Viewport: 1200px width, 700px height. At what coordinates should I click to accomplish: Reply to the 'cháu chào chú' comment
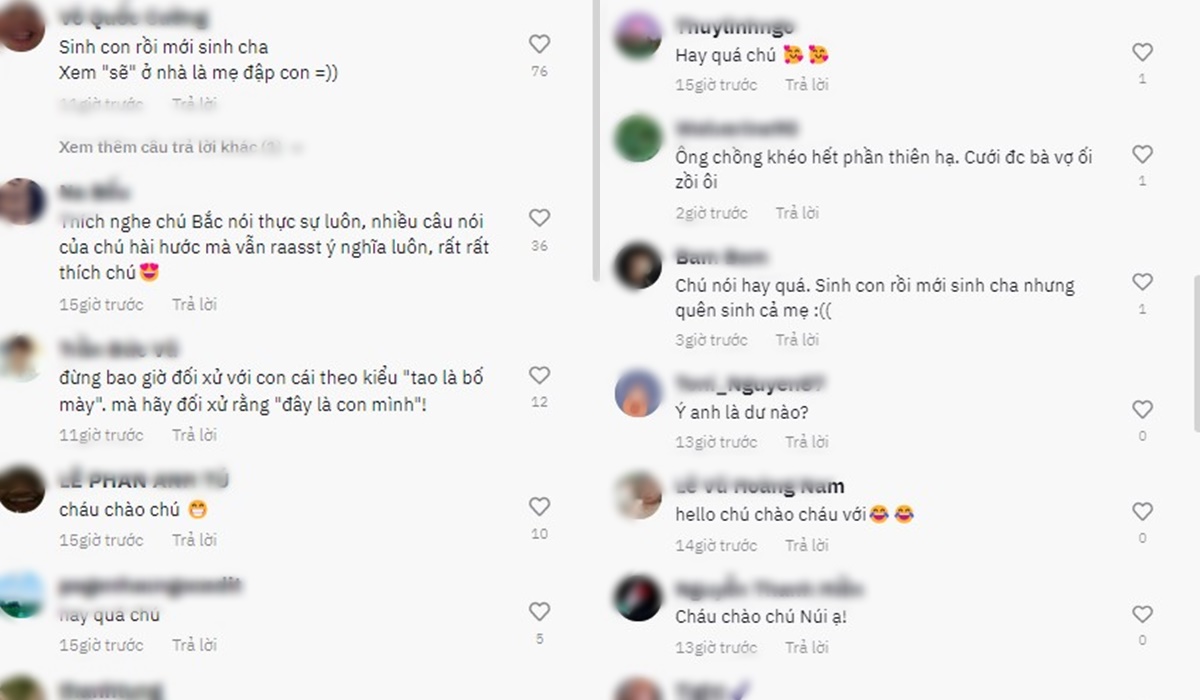[194, 540]
